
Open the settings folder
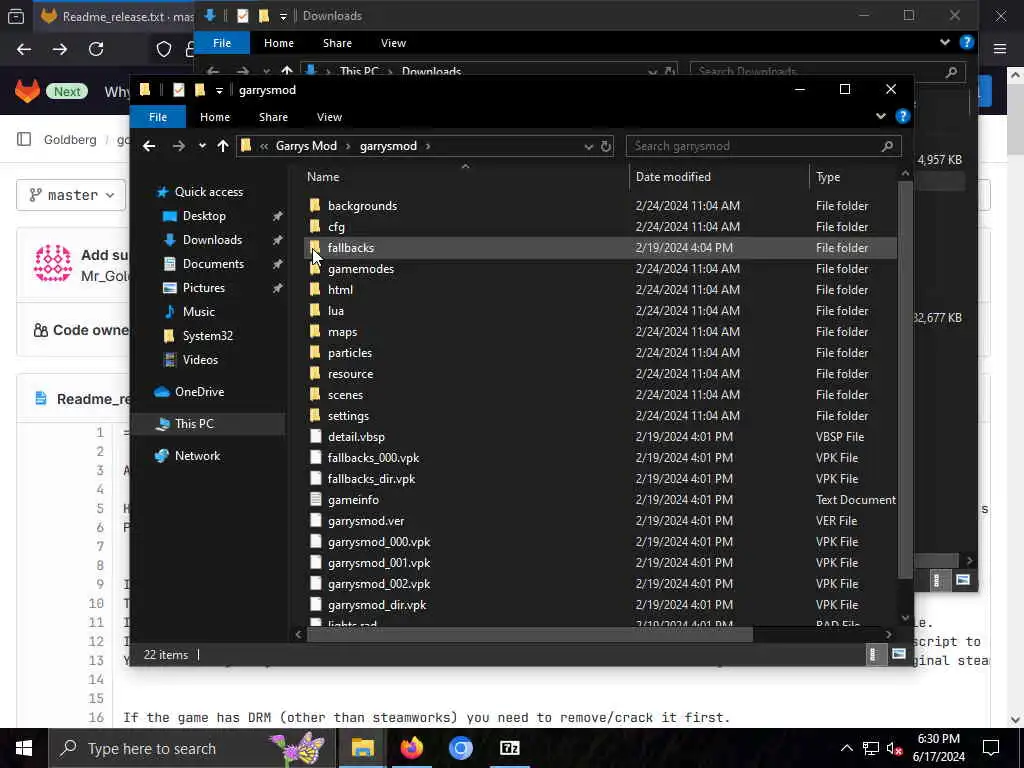tap(348, 416)
